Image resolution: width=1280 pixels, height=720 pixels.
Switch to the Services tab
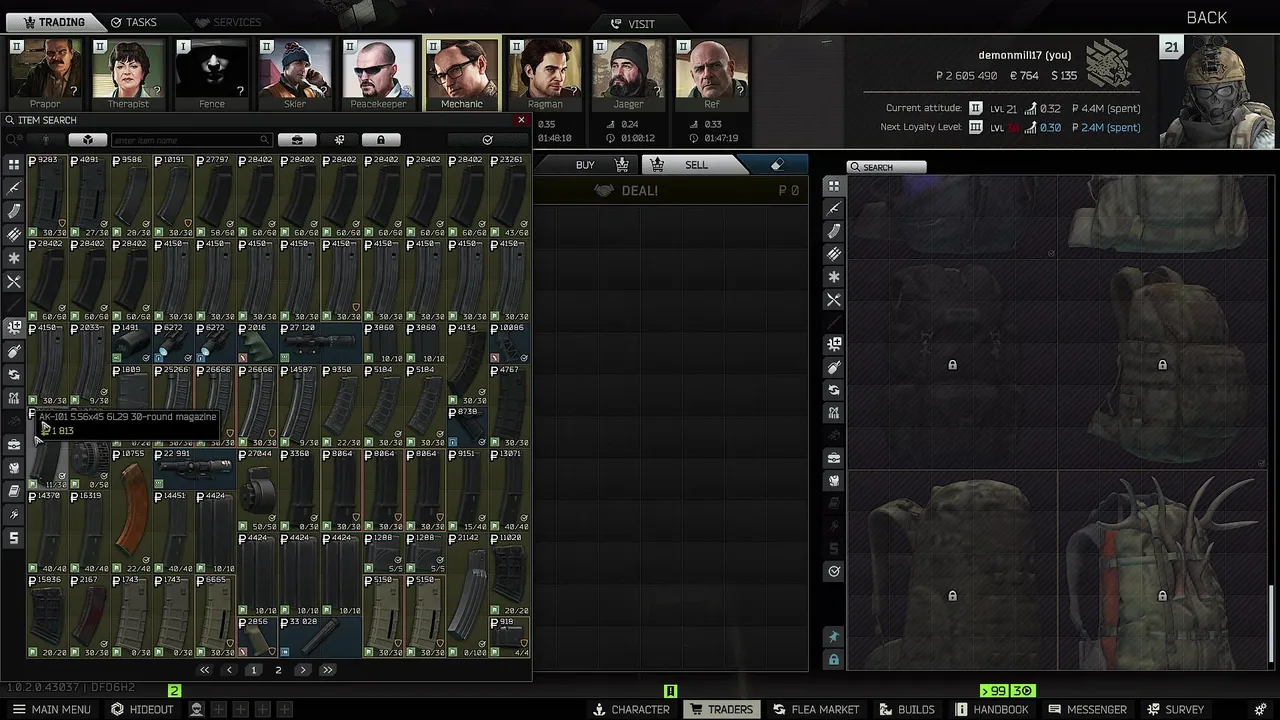point(228,22)
